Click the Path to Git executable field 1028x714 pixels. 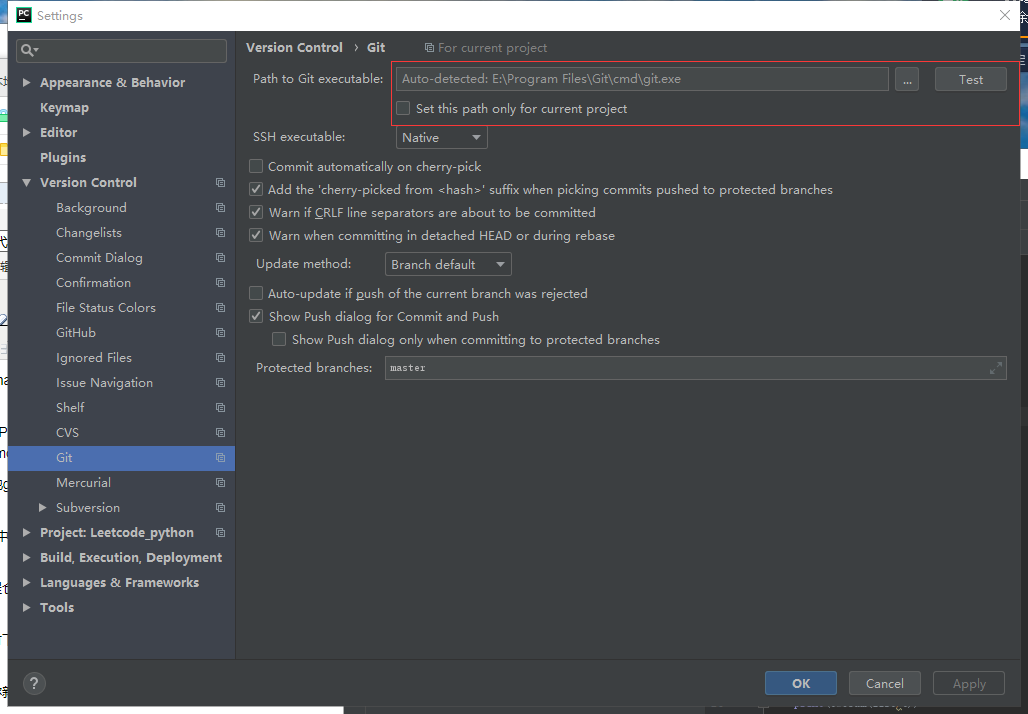(x=642, y=79)
